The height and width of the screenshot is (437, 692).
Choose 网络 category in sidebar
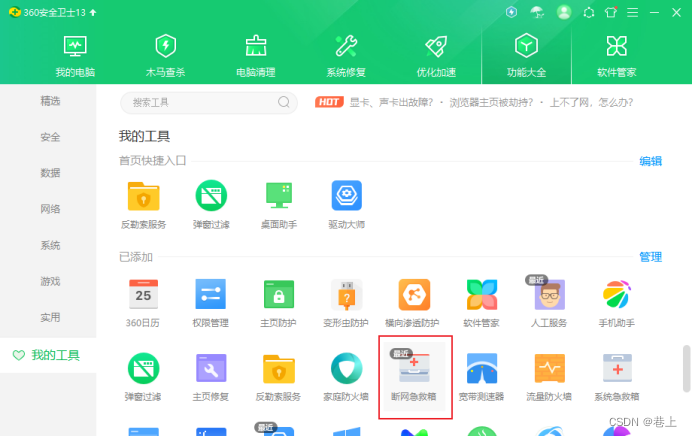(x=50, y=209)
